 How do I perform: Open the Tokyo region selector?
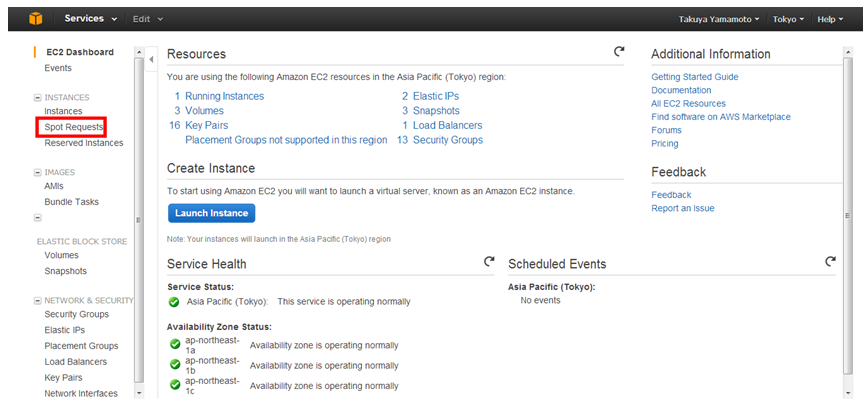tap(788, 19)
